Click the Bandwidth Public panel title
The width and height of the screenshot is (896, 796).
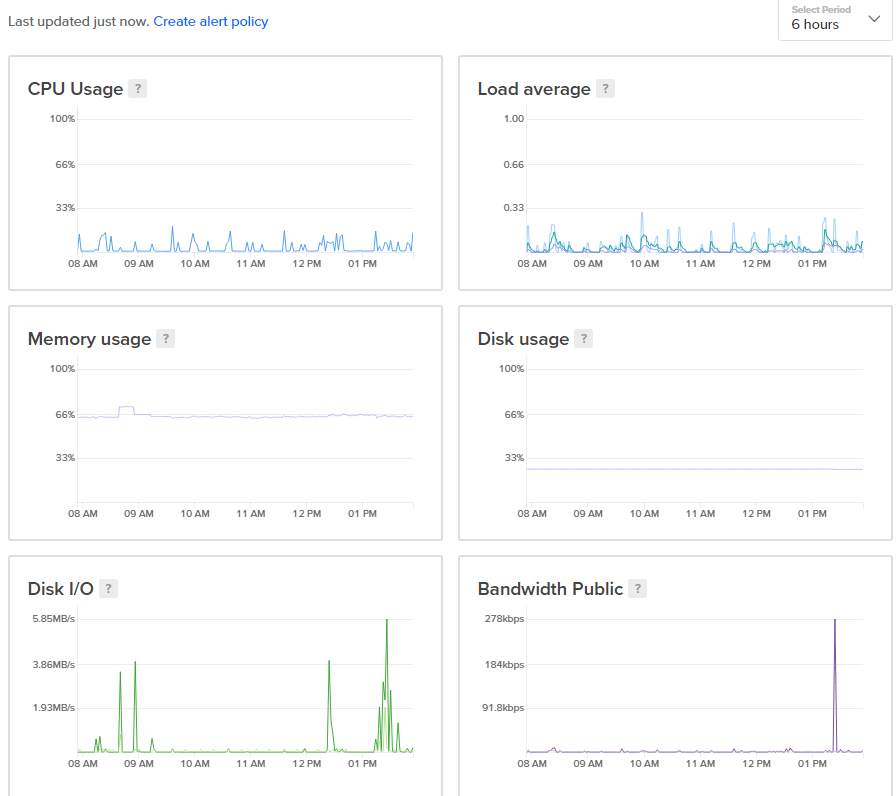(x=550, y=589)
